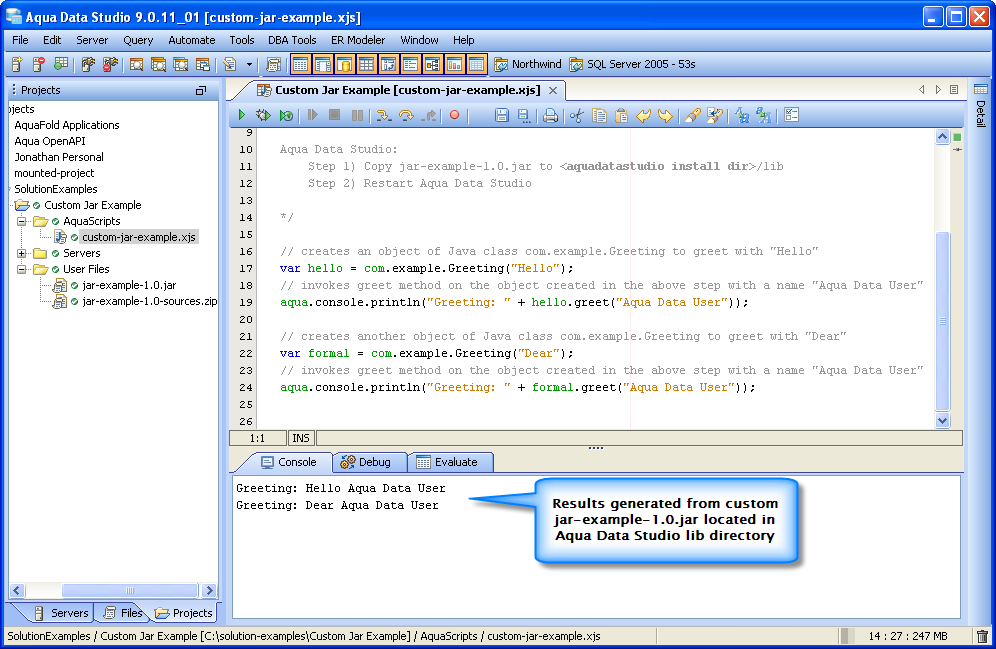Click the 'var formal' code line in editor
Screen dimensions: 996x649
[x=426, y=353]
